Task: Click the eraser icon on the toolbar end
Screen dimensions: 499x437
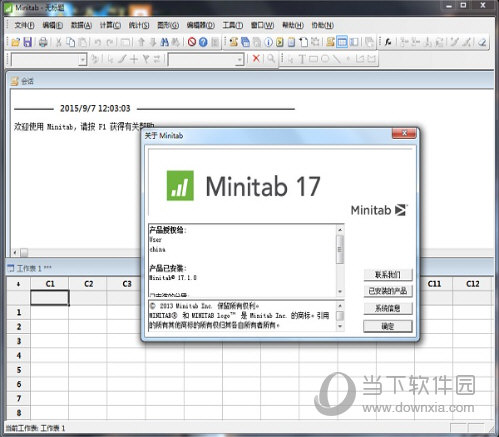Action: point(482,42)
